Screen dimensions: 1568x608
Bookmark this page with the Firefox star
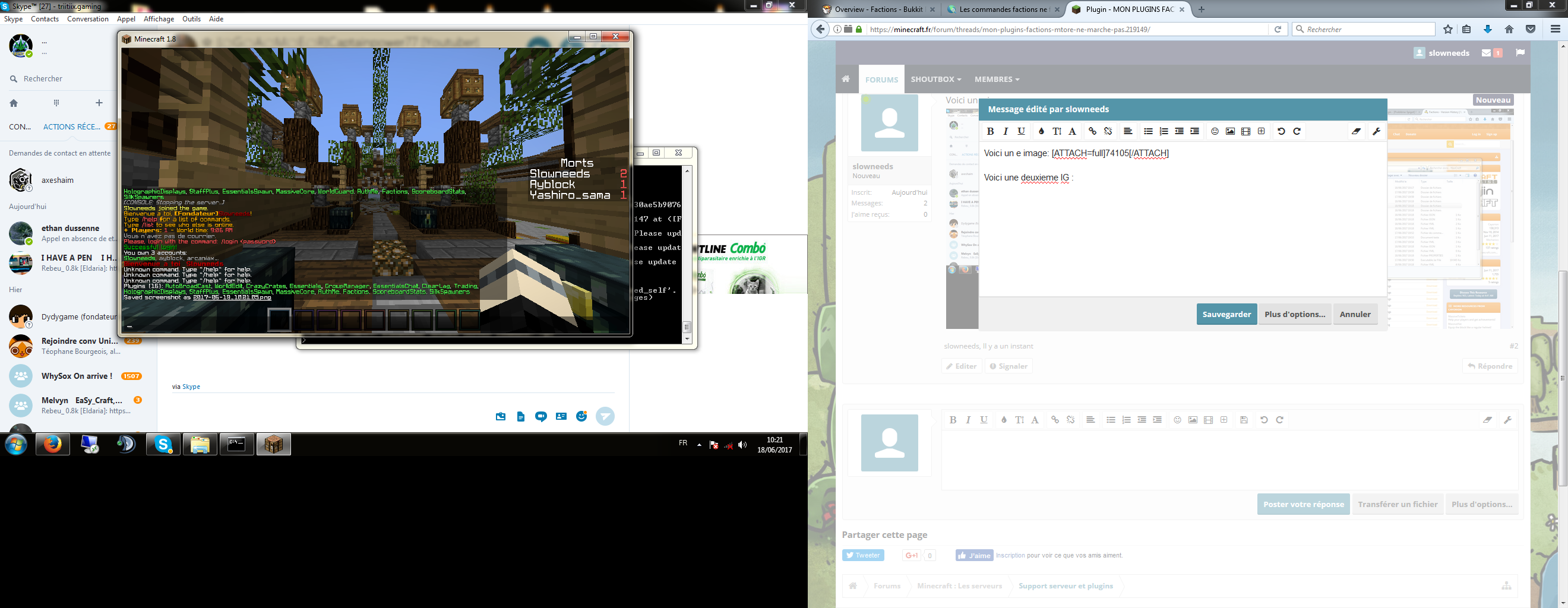[x=1448, y=29]
